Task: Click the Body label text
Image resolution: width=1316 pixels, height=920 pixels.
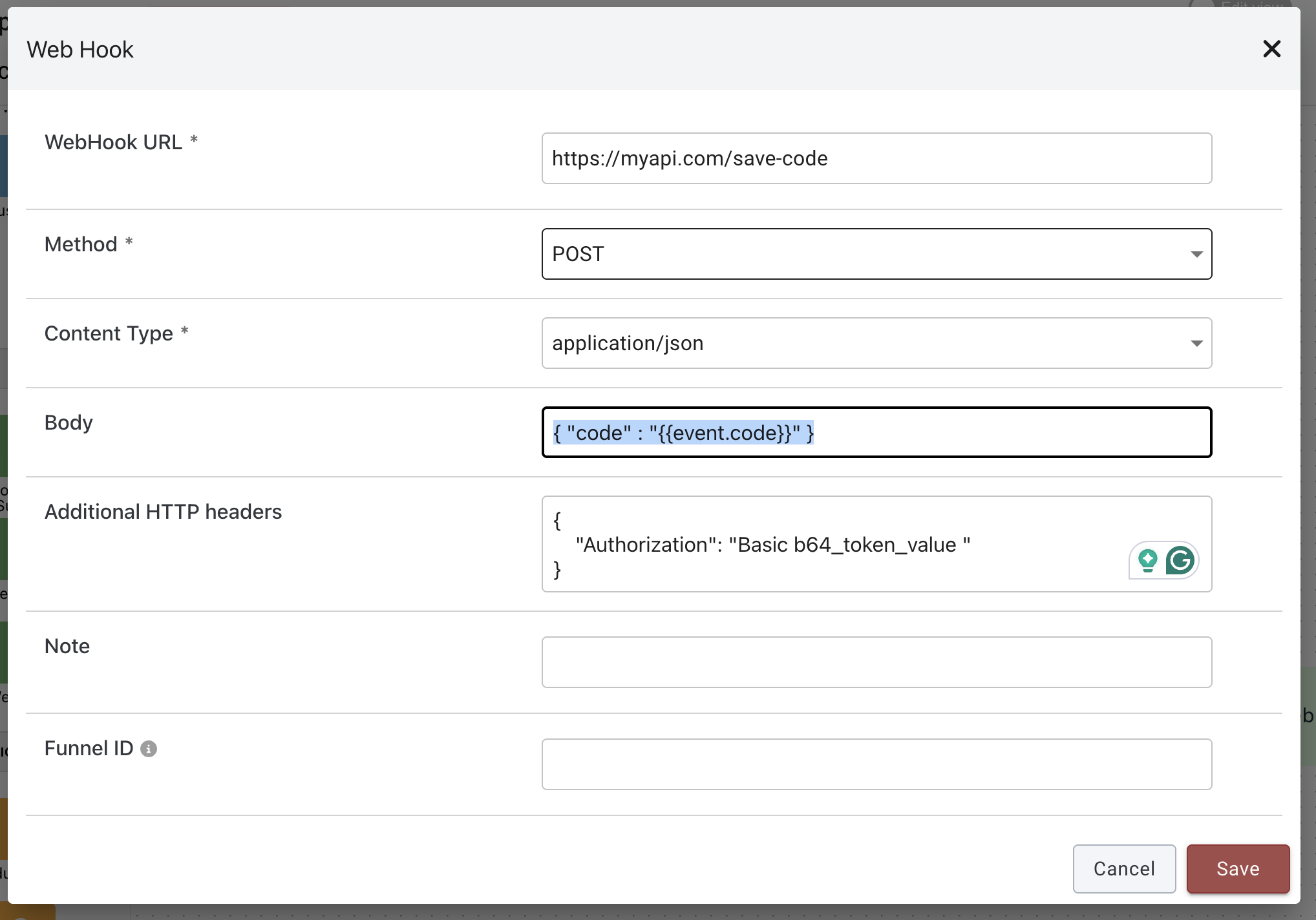Action: click(x=69, y=423)
